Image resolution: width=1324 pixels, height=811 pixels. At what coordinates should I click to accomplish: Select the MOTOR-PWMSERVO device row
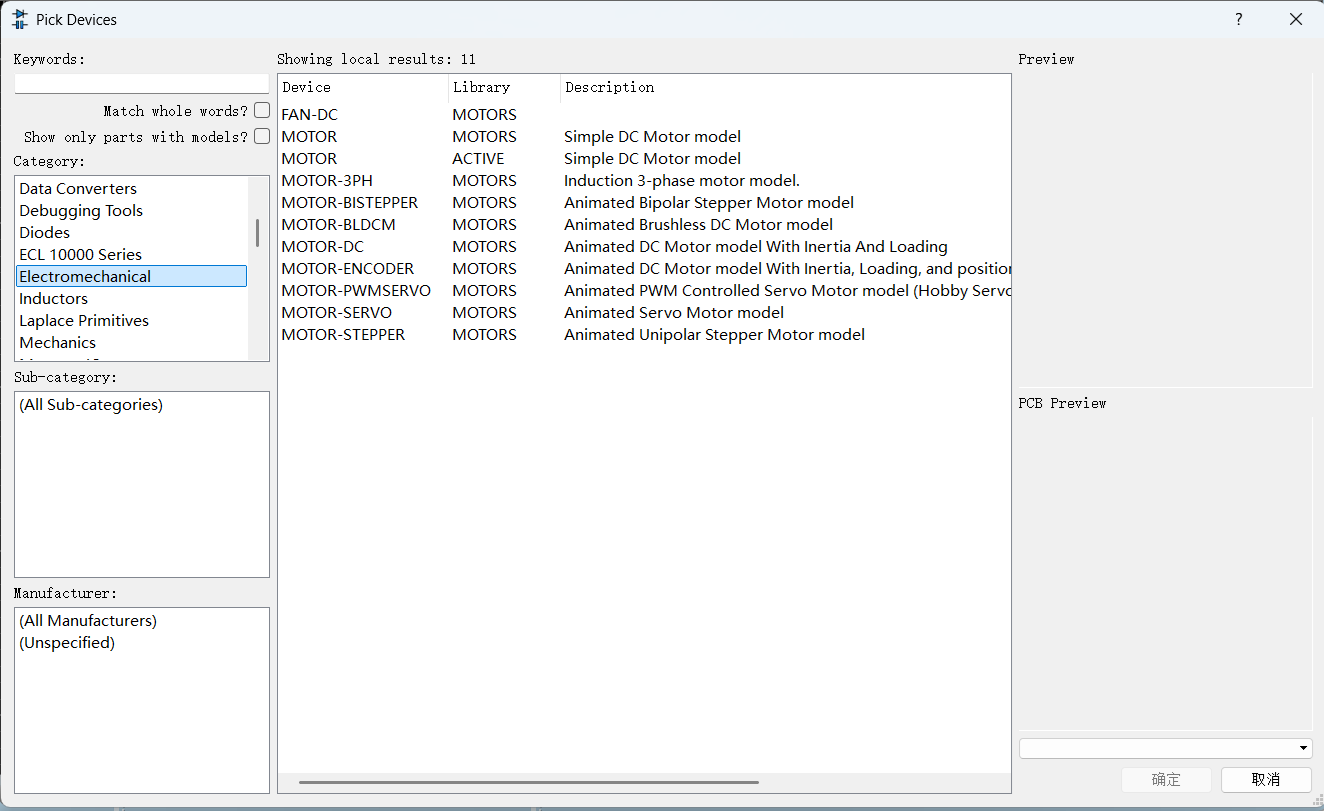(644, 290)
